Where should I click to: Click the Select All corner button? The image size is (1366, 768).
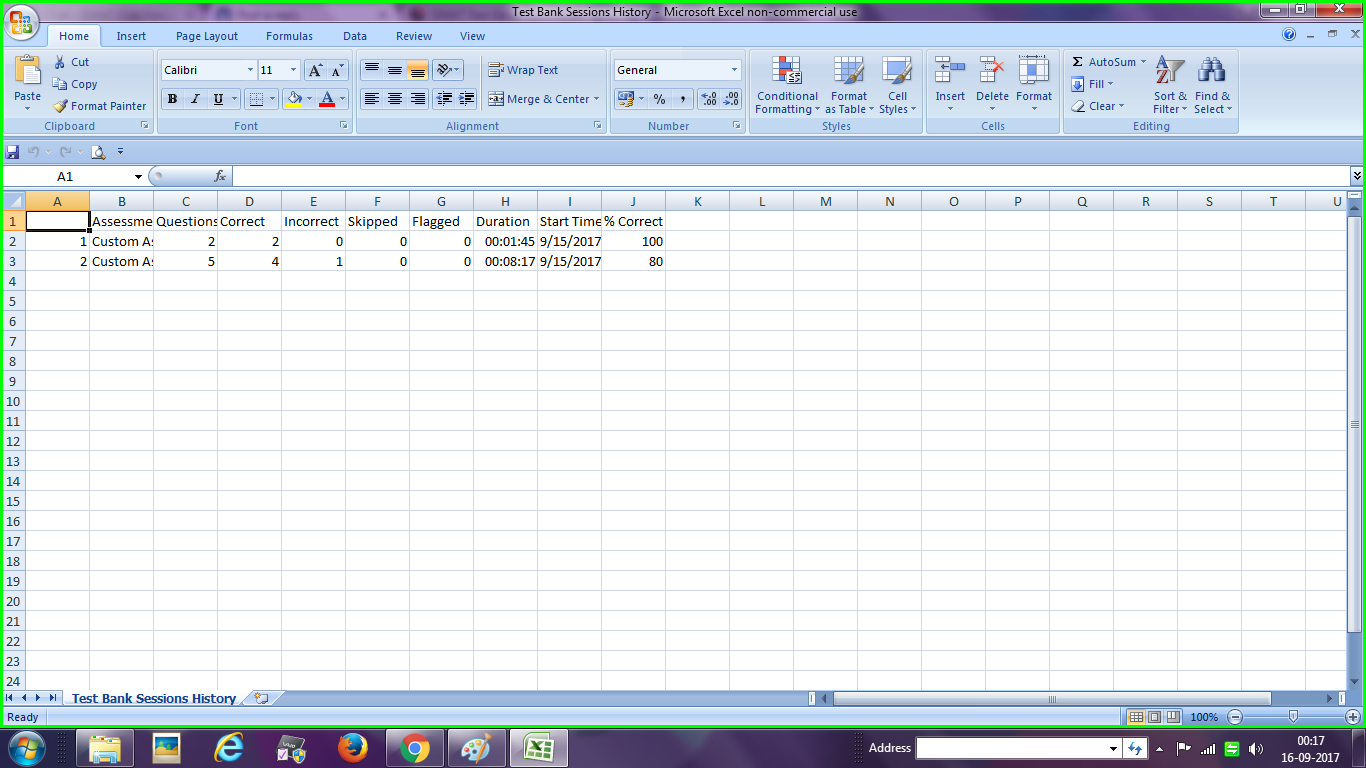(13, 201)
